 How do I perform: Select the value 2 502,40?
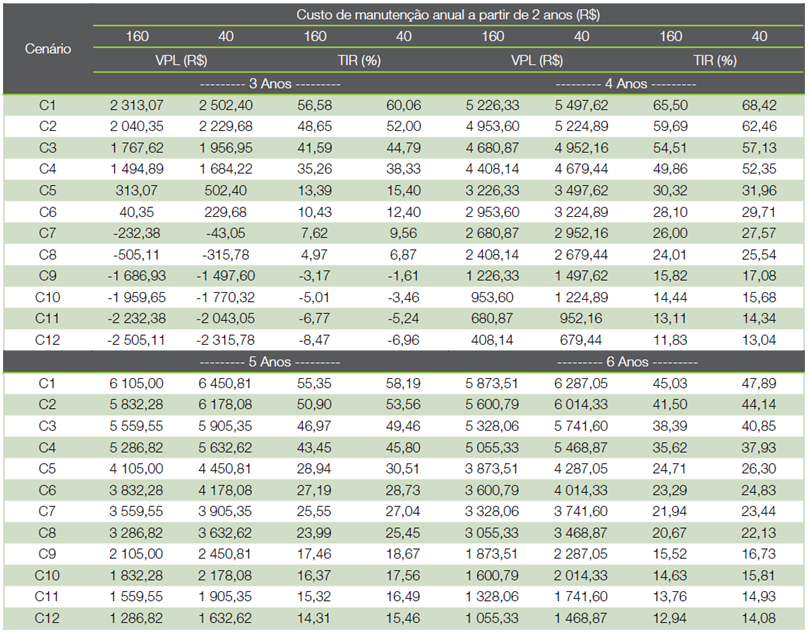(226, 105)
